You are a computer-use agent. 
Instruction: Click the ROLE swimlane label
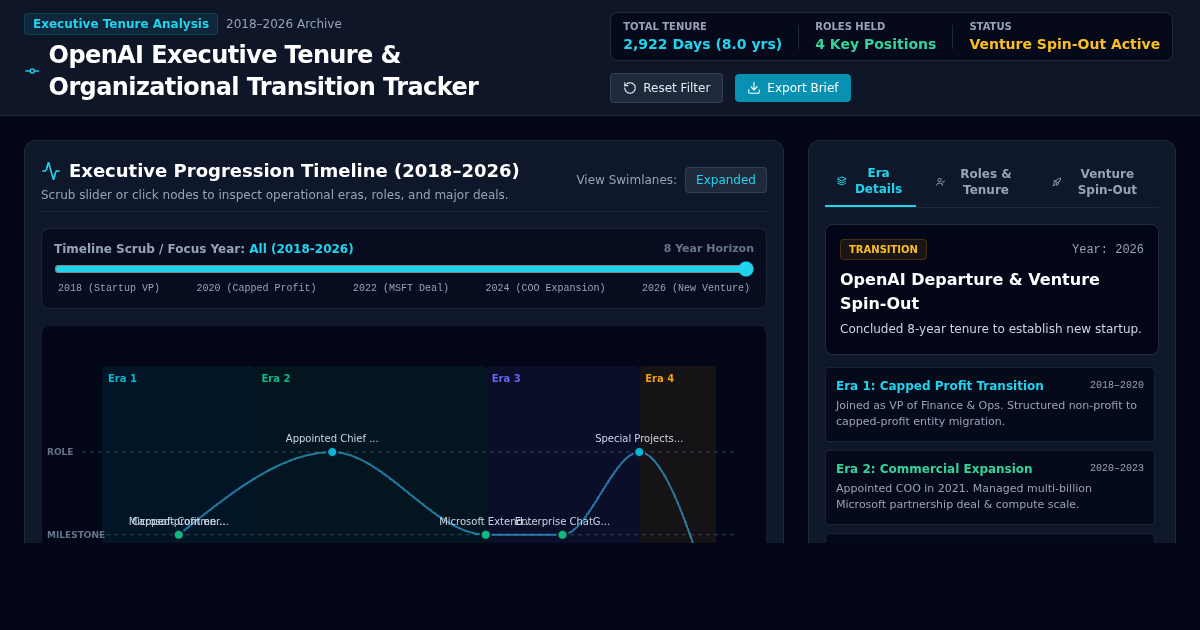coord(60,452)
